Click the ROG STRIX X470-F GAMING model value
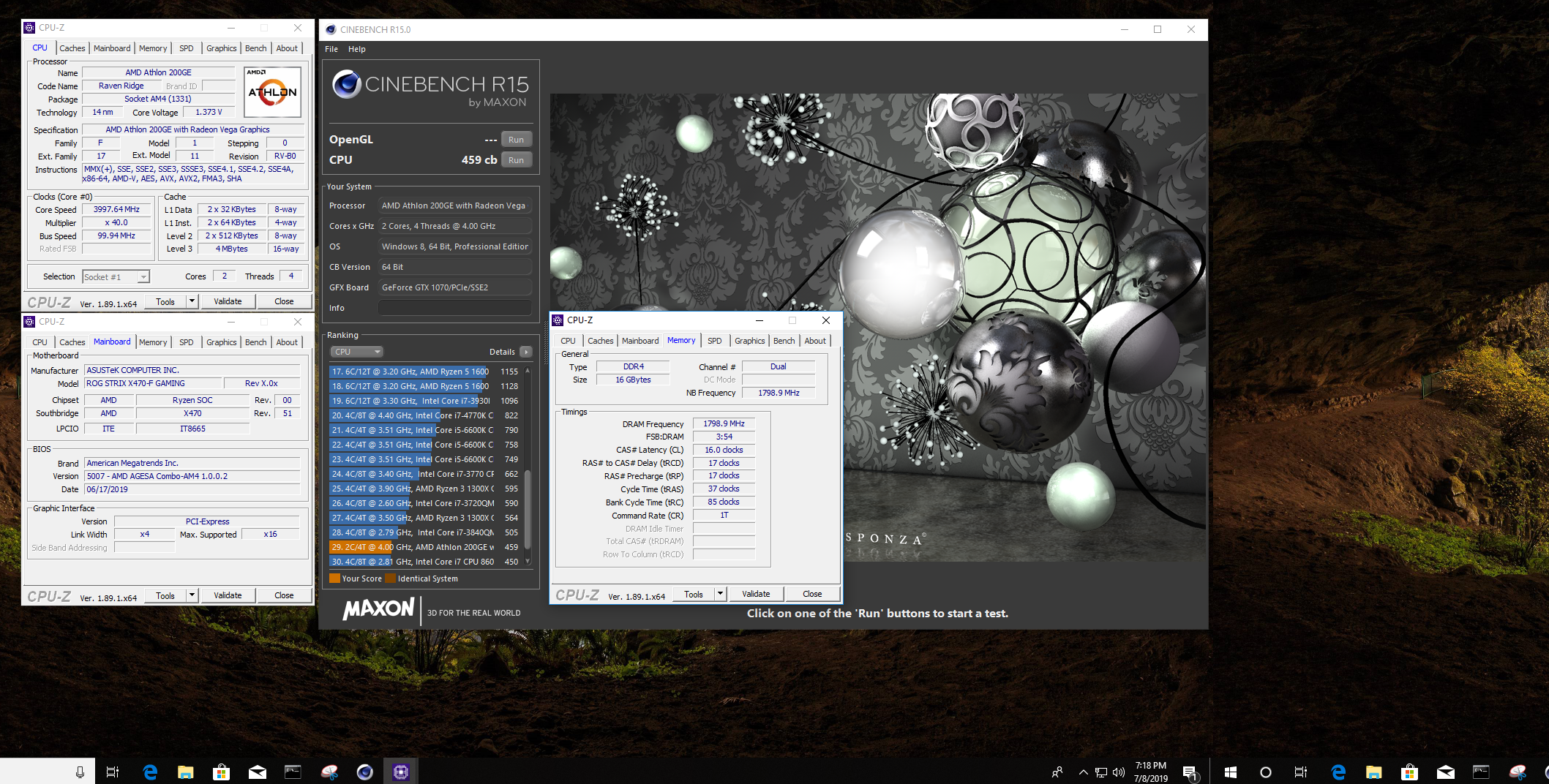 (153, 383)
